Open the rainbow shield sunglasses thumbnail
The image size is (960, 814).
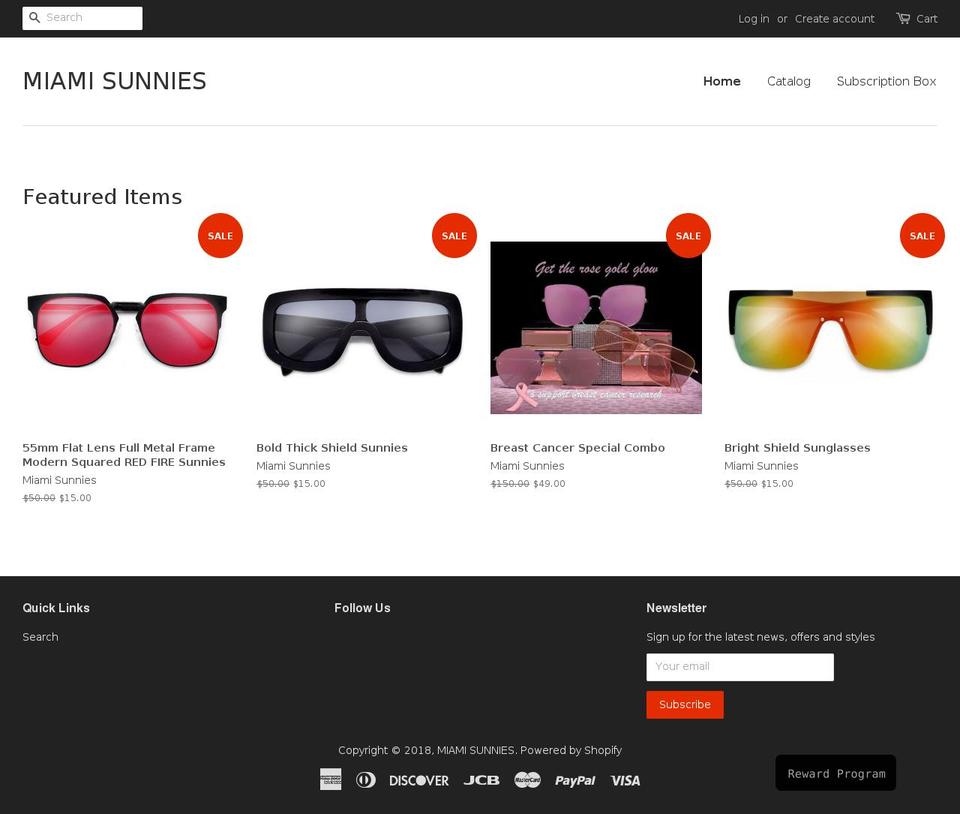(830, 329)
